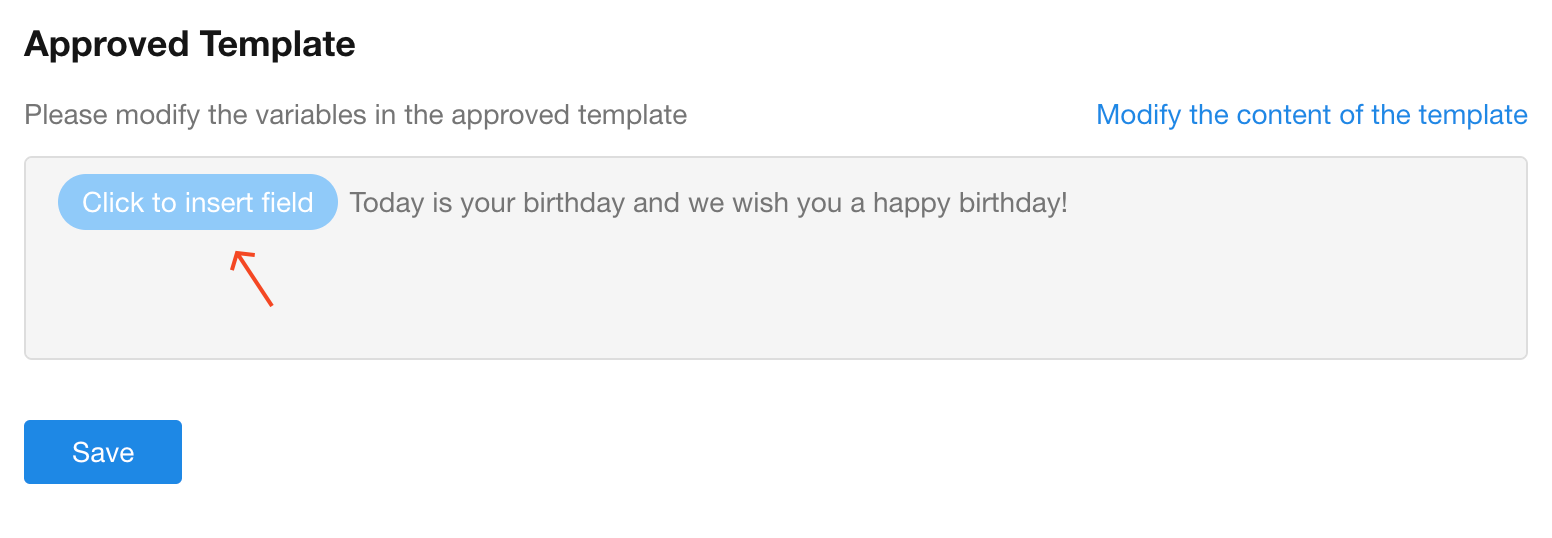Click the 'Please modify the variables' instruction text

coord(355,115)
